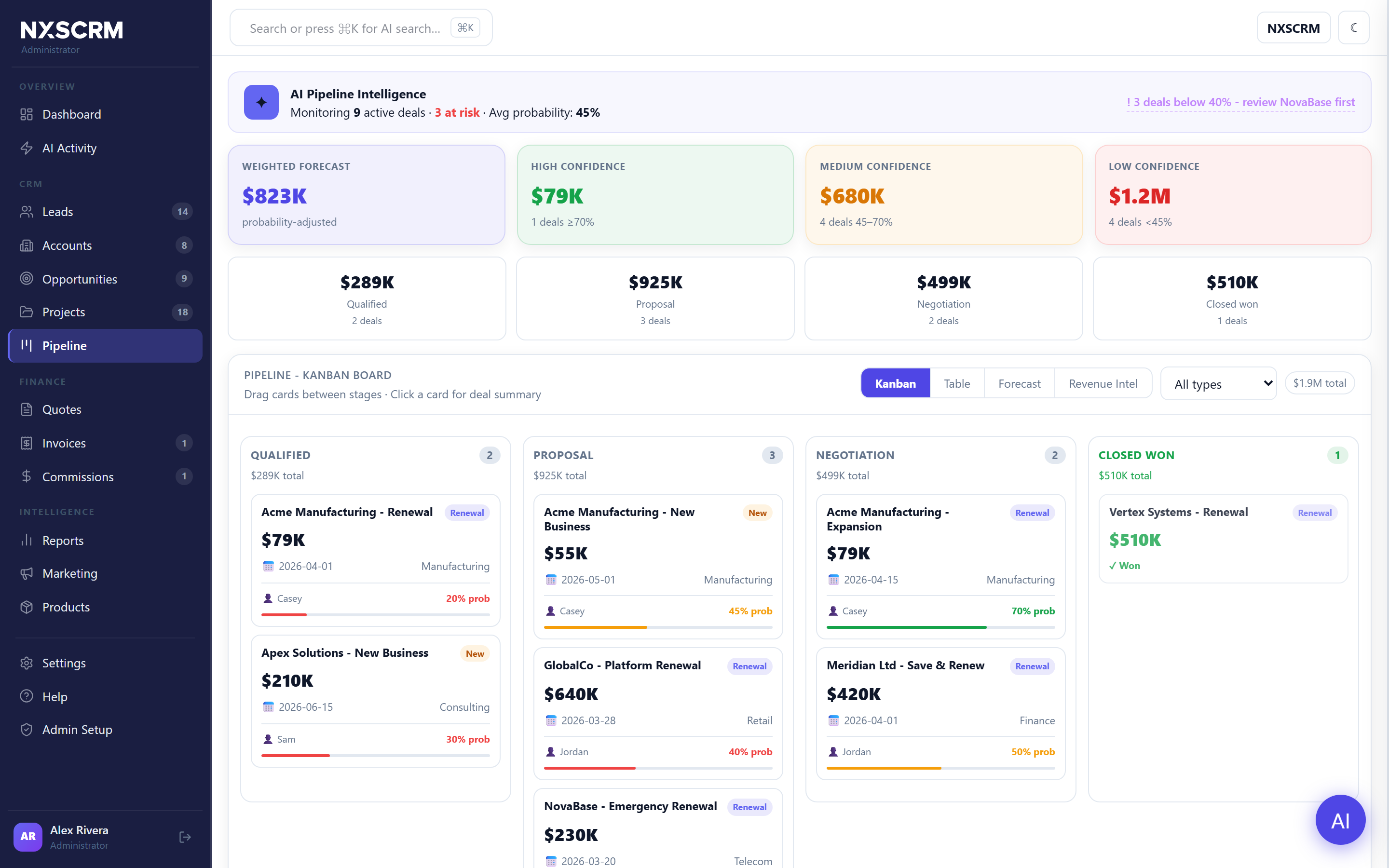Image resolution: width=1389 pixels, height=868 pixels.
Task: Open the Settings gear icon
Action: pyautogui.click(x=27, y=663)
